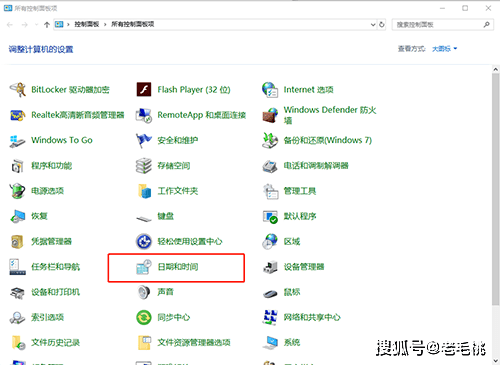Open the 同步中心 green sync icon
The height and width of the screenshot is (365, 500).
click(144, 317)
